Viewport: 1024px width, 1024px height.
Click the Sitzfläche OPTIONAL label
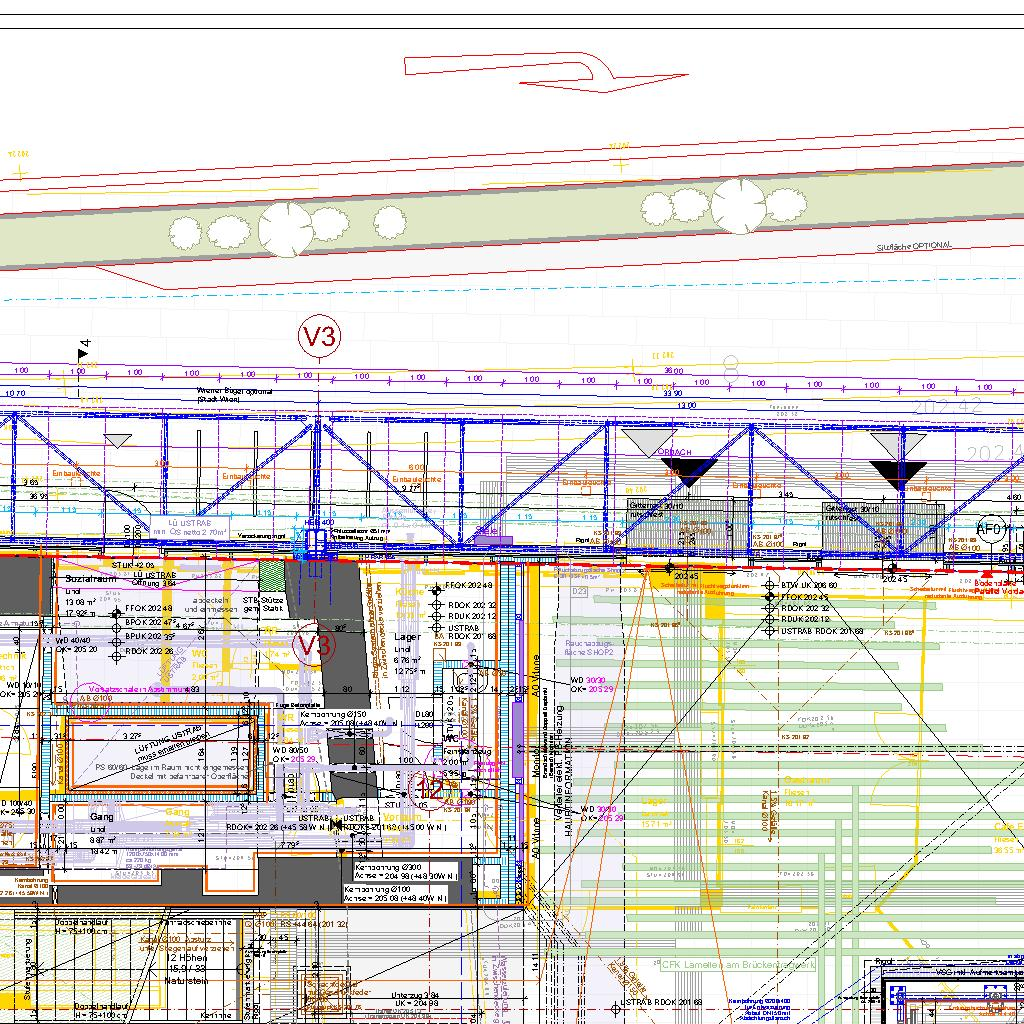click(915, 246)
